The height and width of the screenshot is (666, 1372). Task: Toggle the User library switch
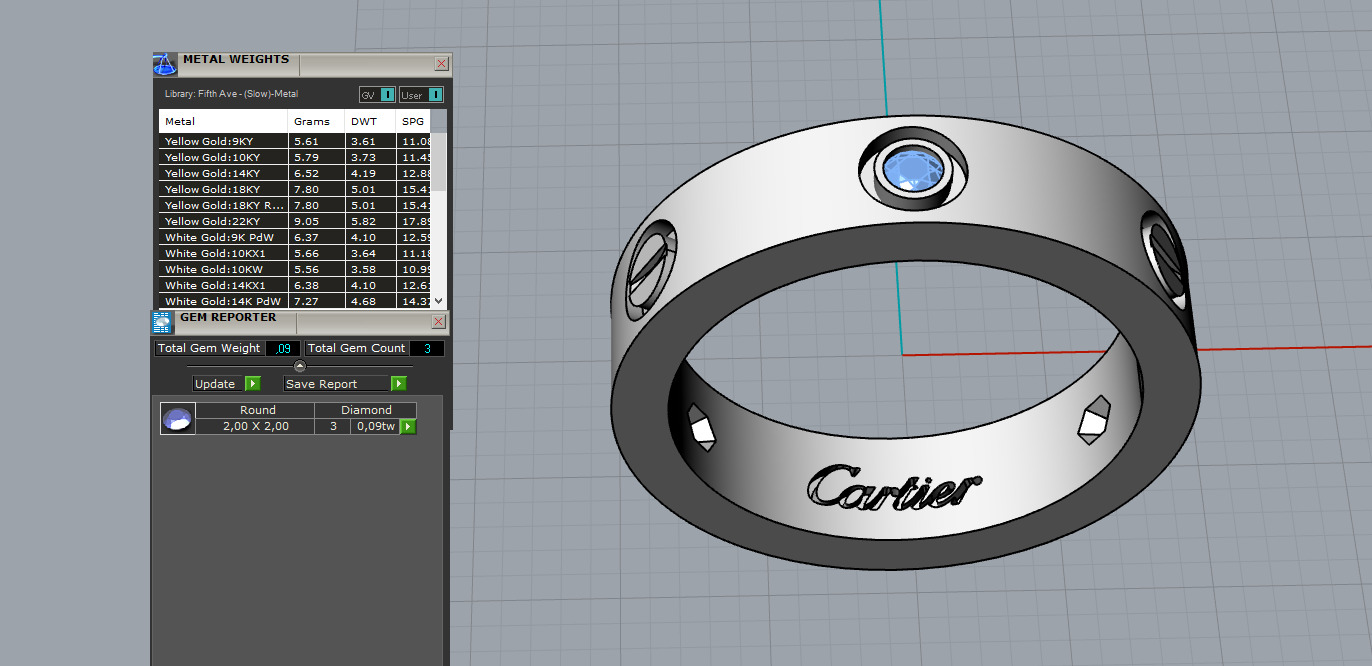(421, 95)
